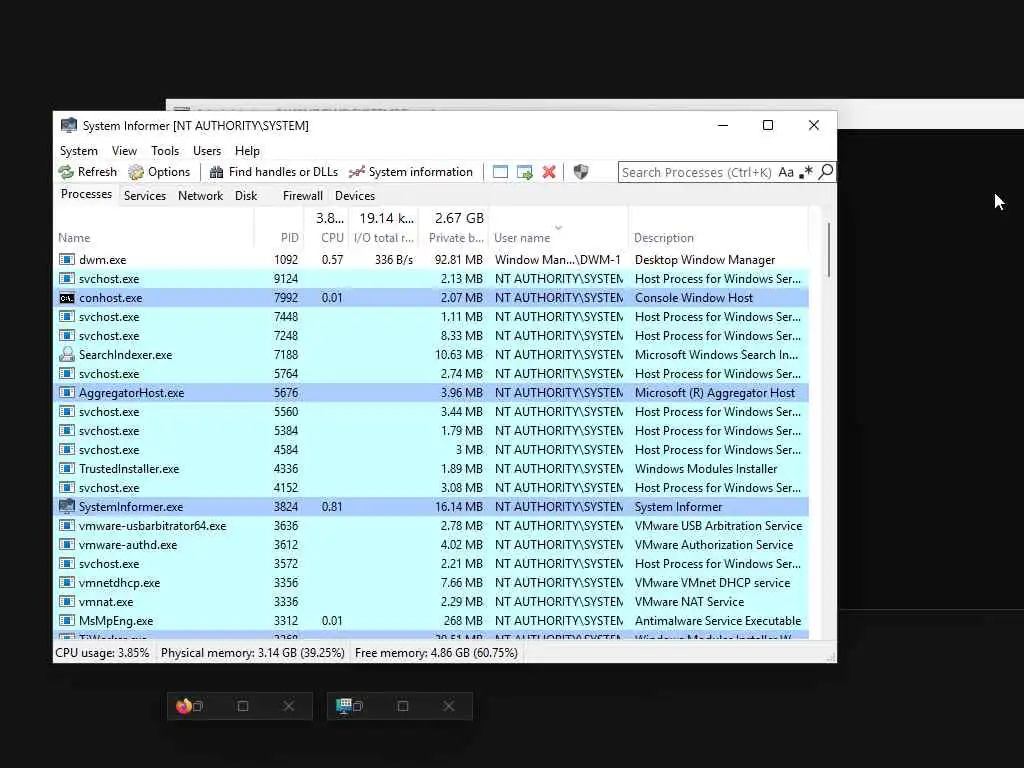
Task: Select MsMpEng.exe process
Action: pos(431,620)
